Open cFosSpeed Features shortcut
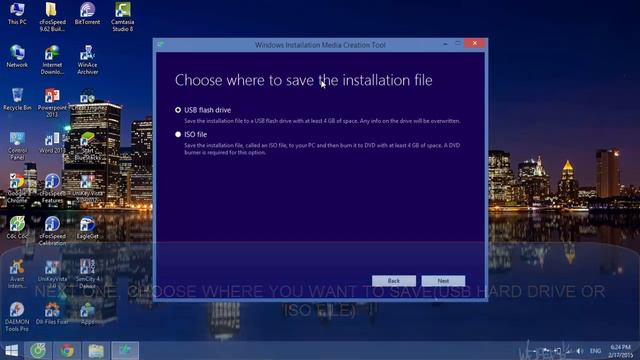 [x=52, y=188]
